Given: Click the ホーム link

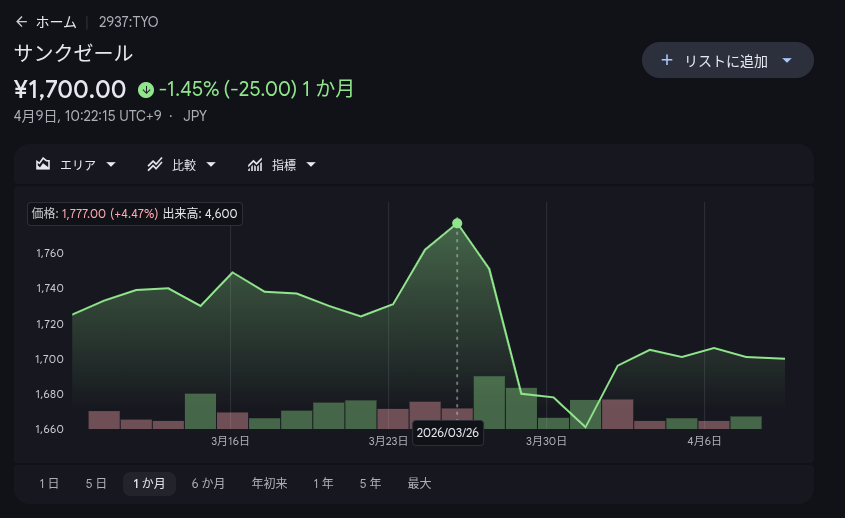Looking at the screenshot, I should (55, 22).
